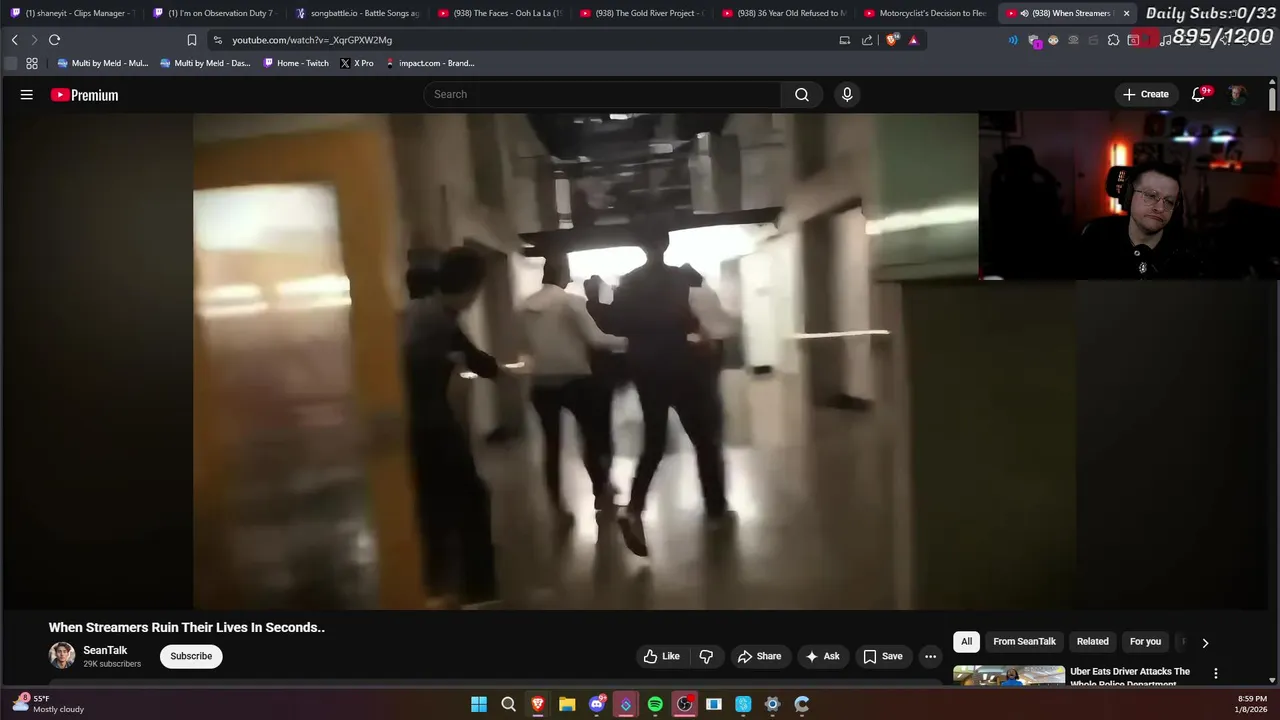
Task: Like the SeanTalk video
Action: (661, 656)
